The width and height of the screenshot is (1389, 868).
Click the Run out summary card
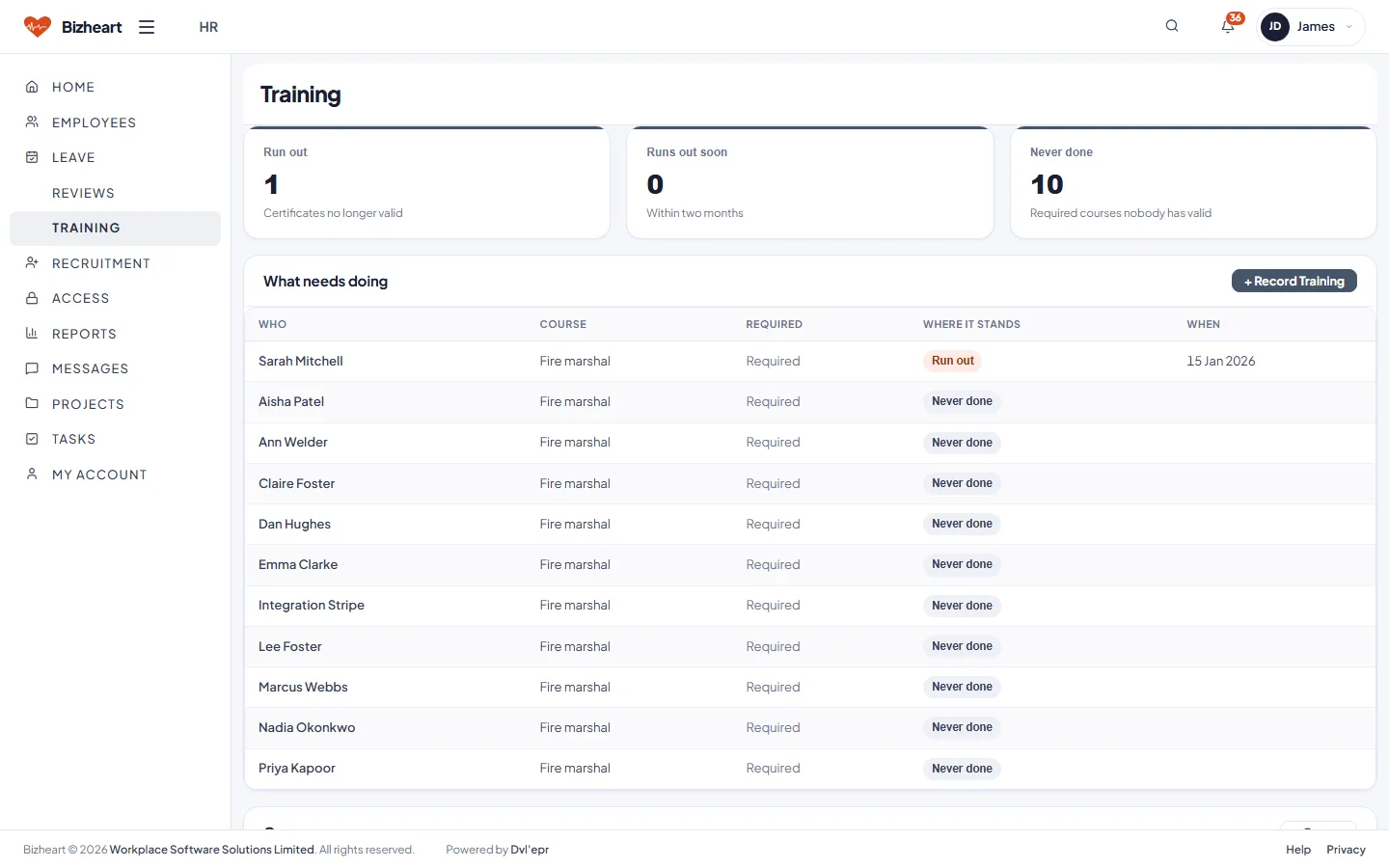point(427,182)
